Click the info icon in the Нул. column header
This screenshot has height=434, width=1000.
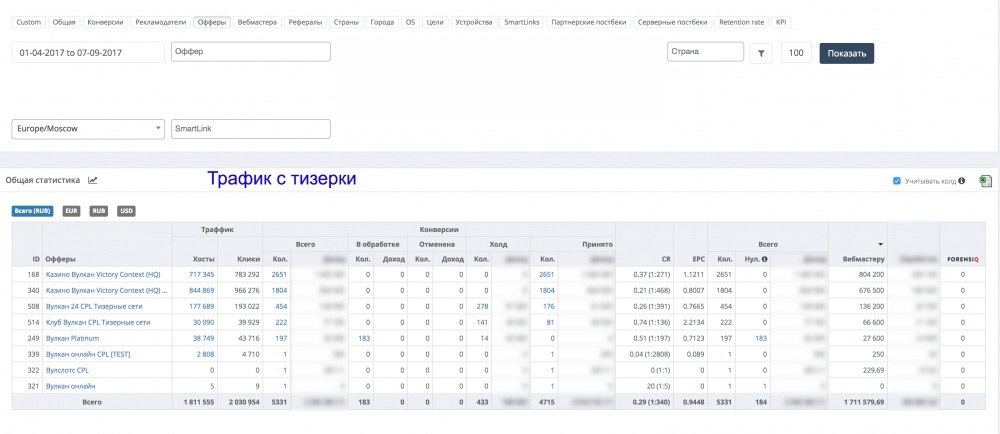tap(764, 259)
